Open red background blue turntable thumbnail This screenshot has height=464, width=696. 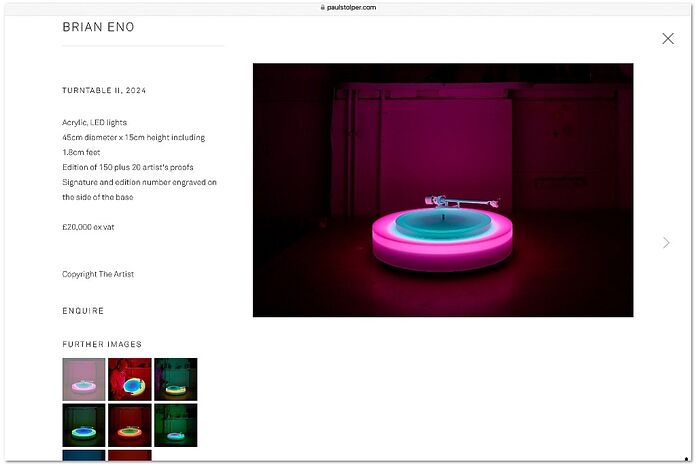(130, 380)
